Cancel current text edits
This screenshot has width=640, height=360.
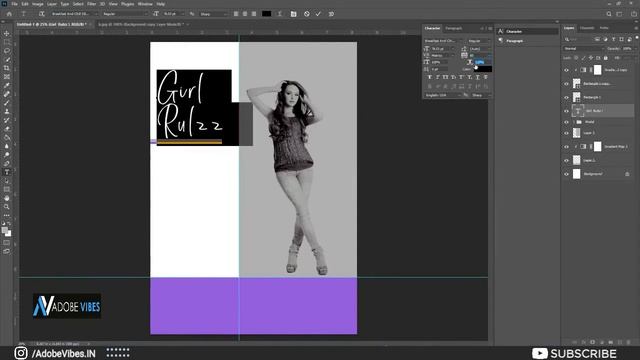(x=307, y=14)
